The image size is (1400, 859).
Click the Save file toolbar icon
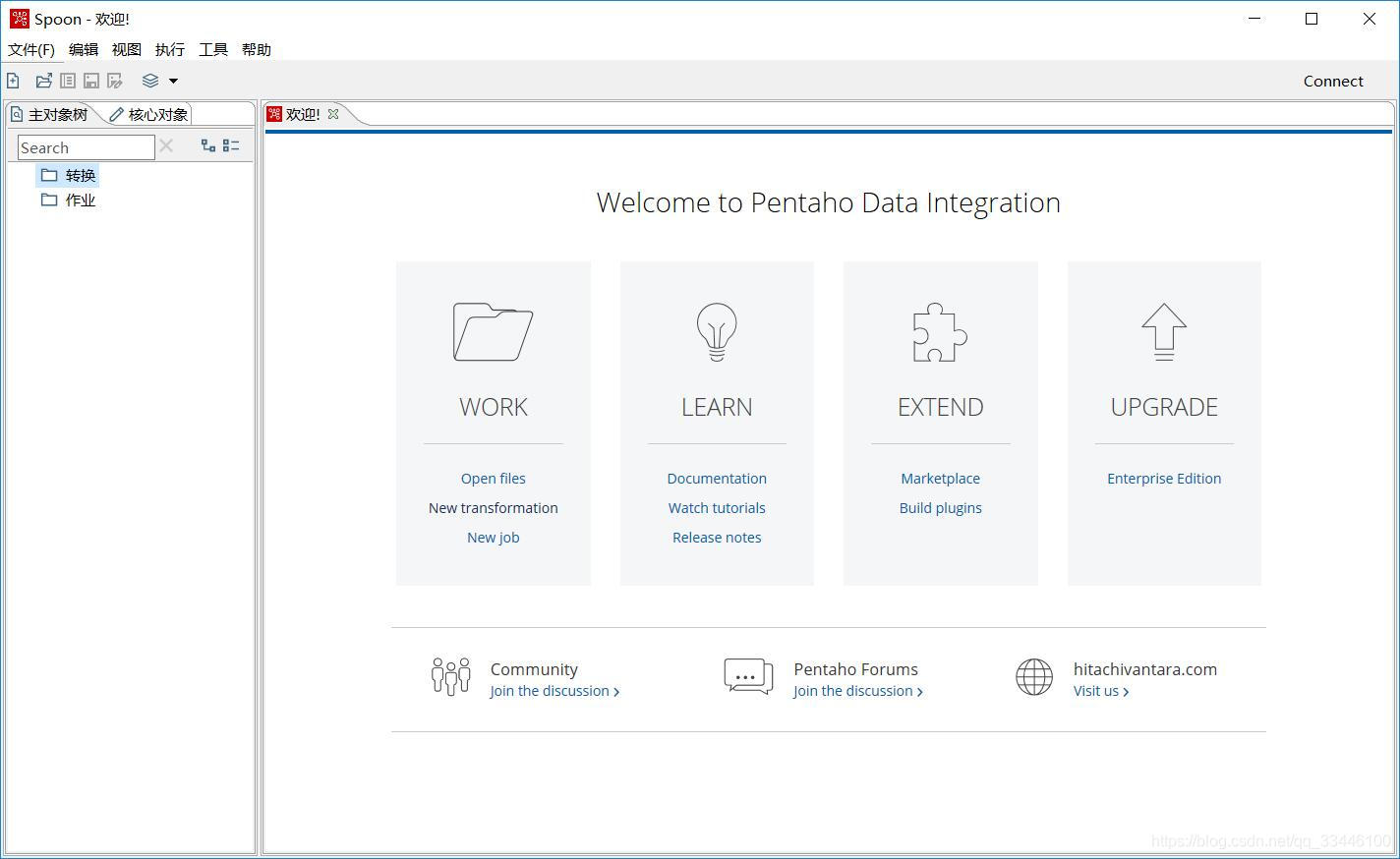click(91, 81)
